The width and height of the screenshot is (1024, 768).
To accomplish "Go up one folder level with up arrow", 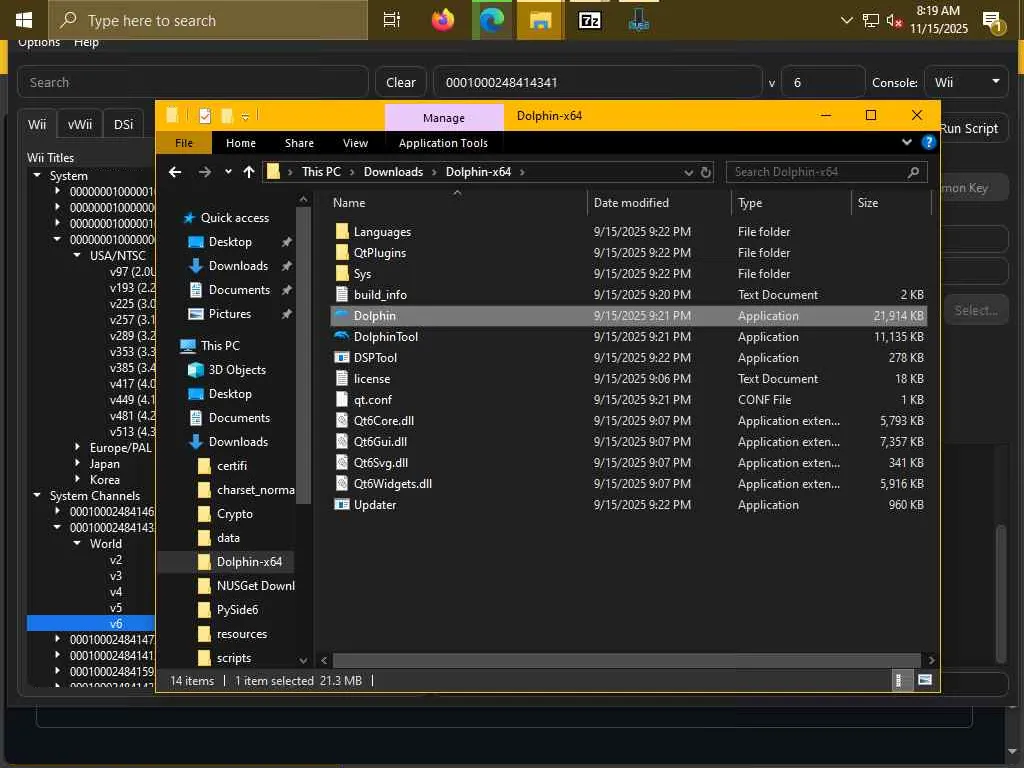I will coord(249,172).
